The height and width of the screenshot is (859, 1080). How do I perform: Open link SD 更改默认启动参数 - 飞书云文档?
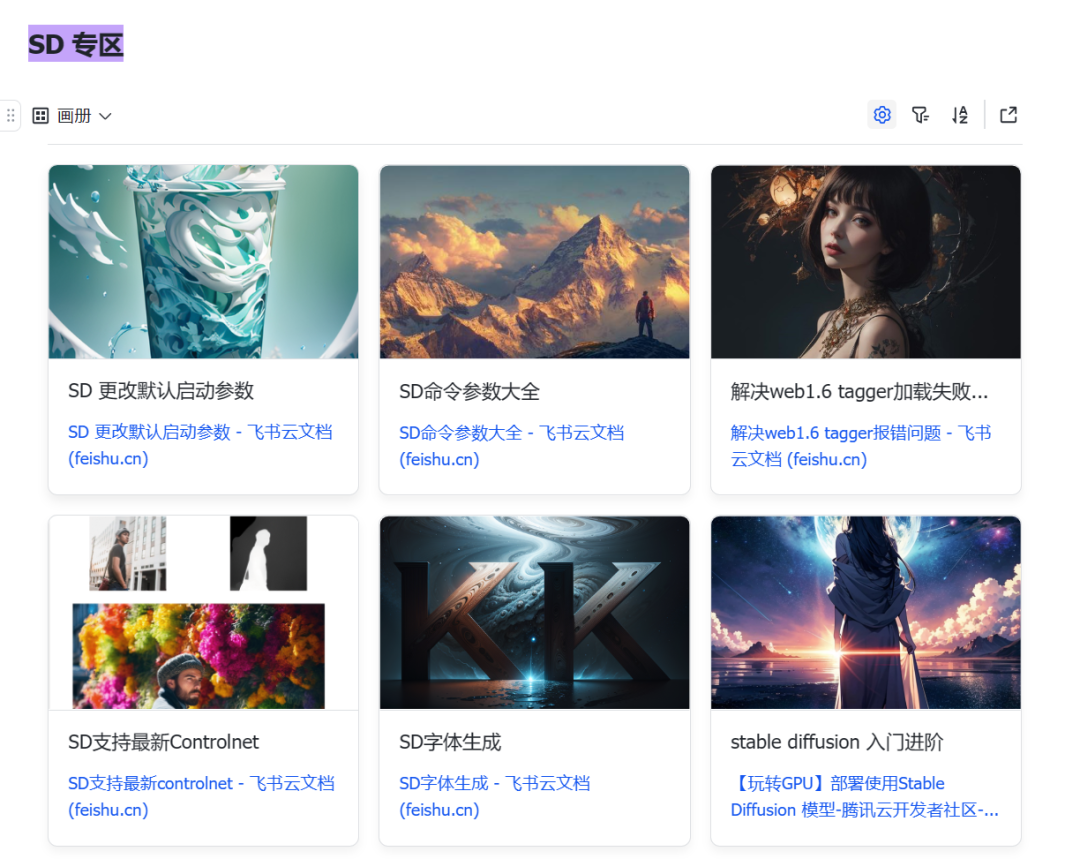coord(200,445)
